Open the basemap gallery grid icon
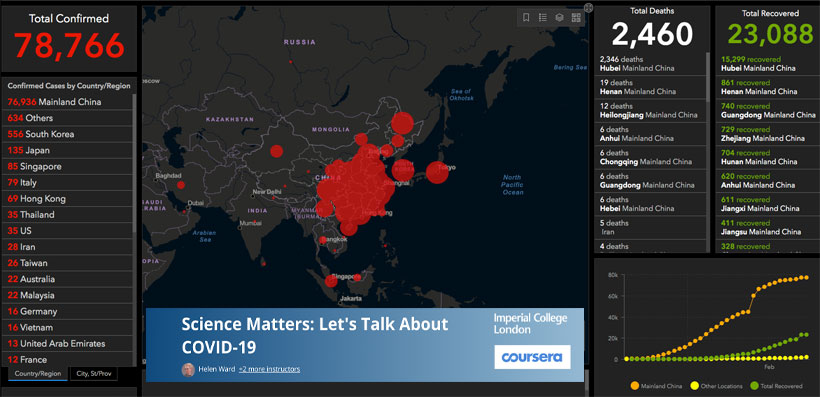 pyautogui.click(x=576, y=18)
